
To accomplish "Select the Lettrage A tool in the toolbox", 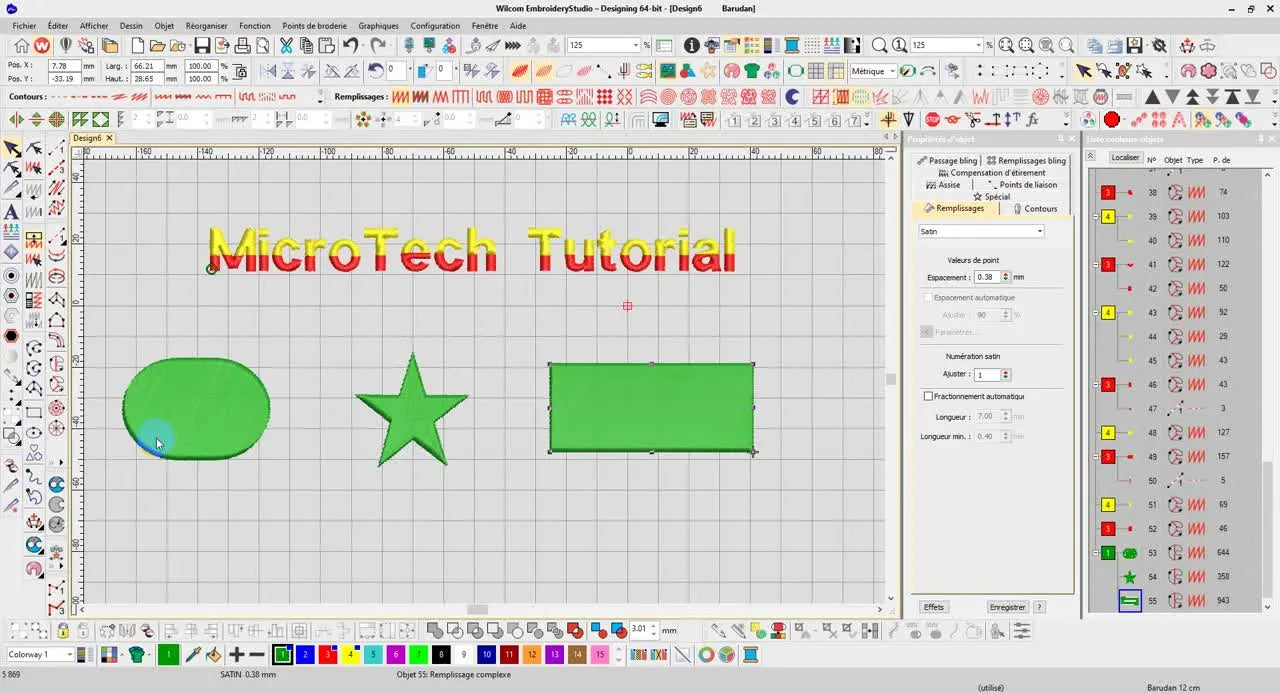I will 13,211.
